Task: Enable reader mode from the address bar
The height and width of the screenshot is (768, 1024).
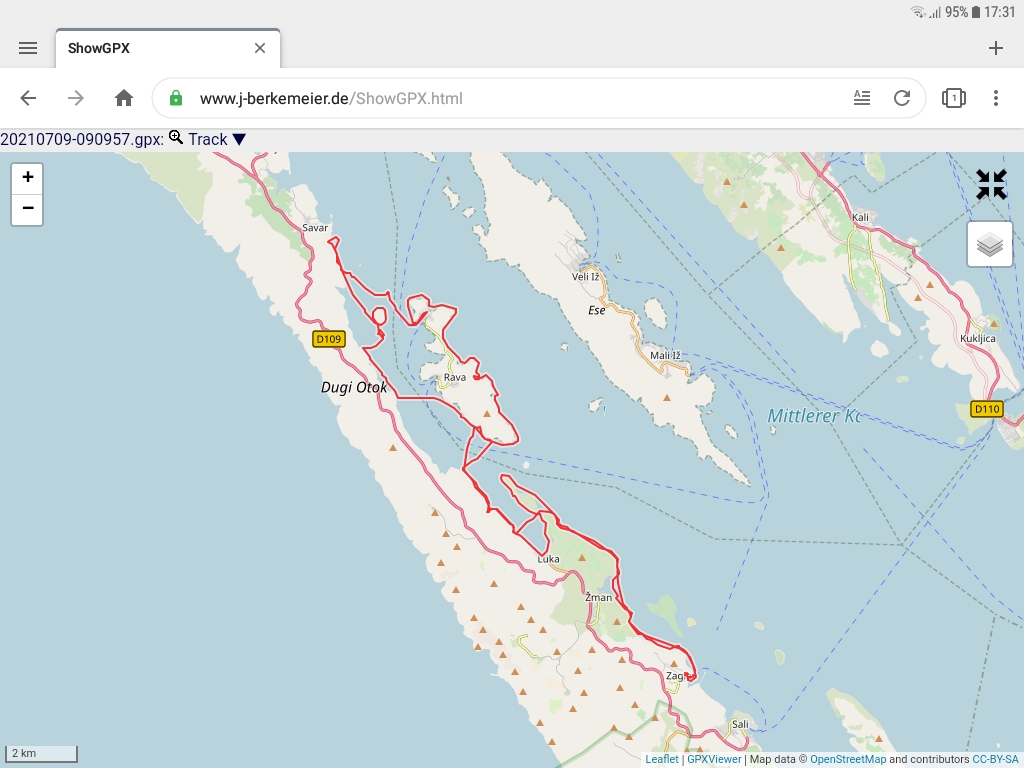Action: (861, 98)
